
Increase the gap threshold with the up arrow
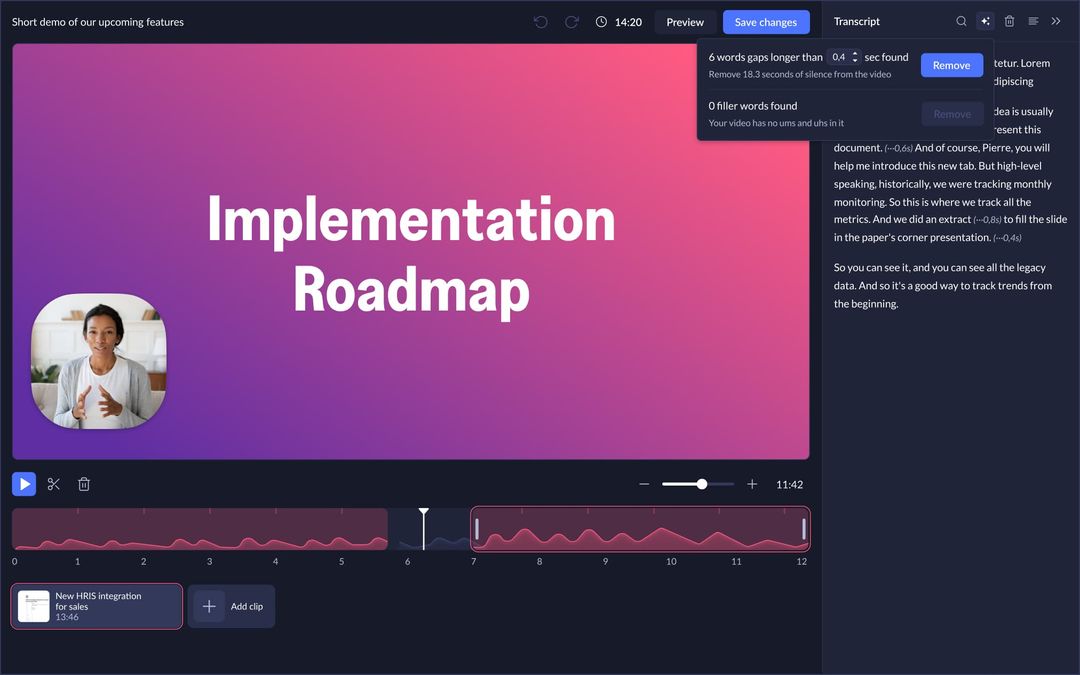click(855, 53)
